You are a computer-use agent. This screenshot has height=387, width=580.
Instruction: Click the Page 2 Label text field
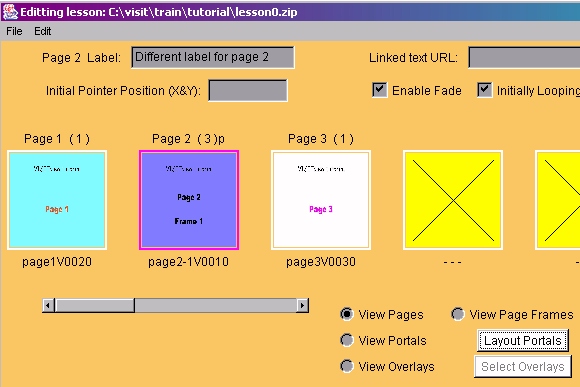pyautogui.click(x=213, y=57)
